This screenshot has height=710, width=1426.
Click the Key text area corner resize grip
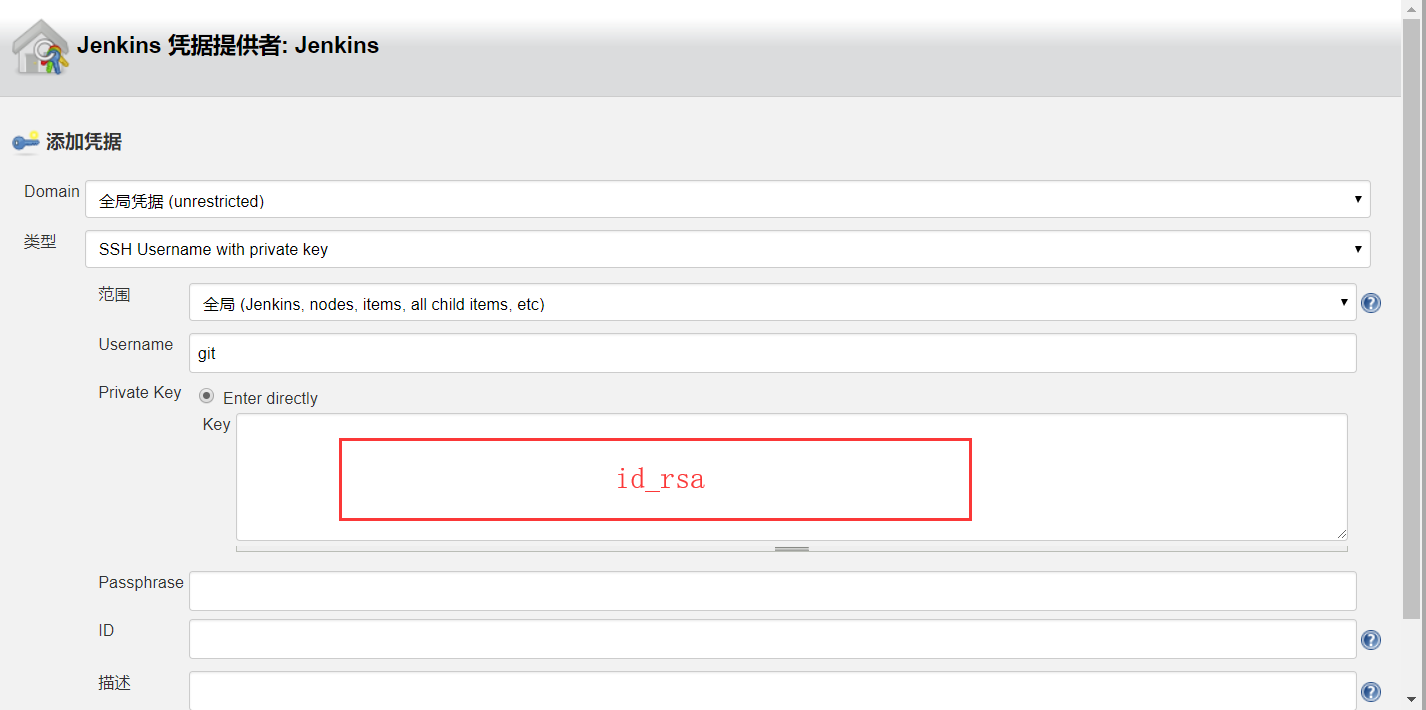tap(1341, 534)
